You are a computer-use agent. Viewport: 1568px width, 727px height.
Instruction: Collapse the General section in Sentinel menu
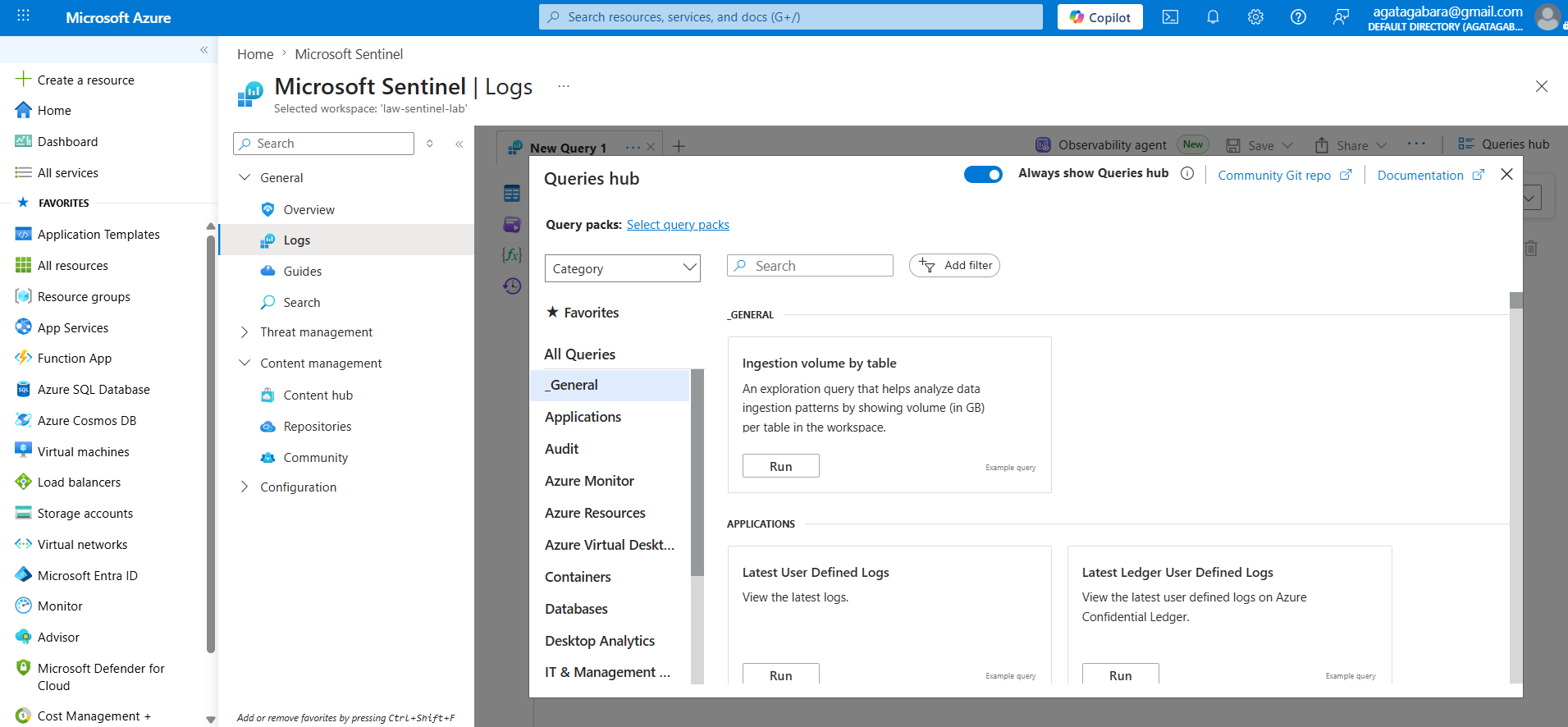(x=245, y=177)
